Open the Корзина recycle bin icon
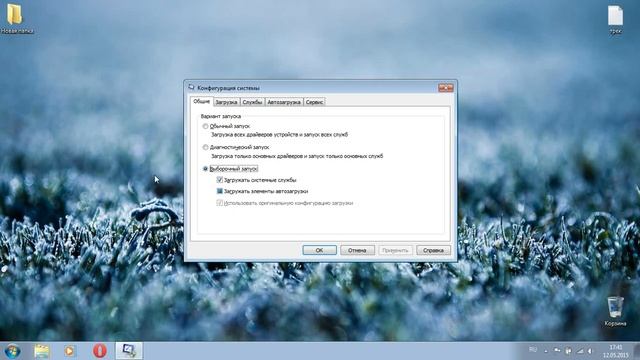This screenshot has width=640, height=360. [615, 311]
